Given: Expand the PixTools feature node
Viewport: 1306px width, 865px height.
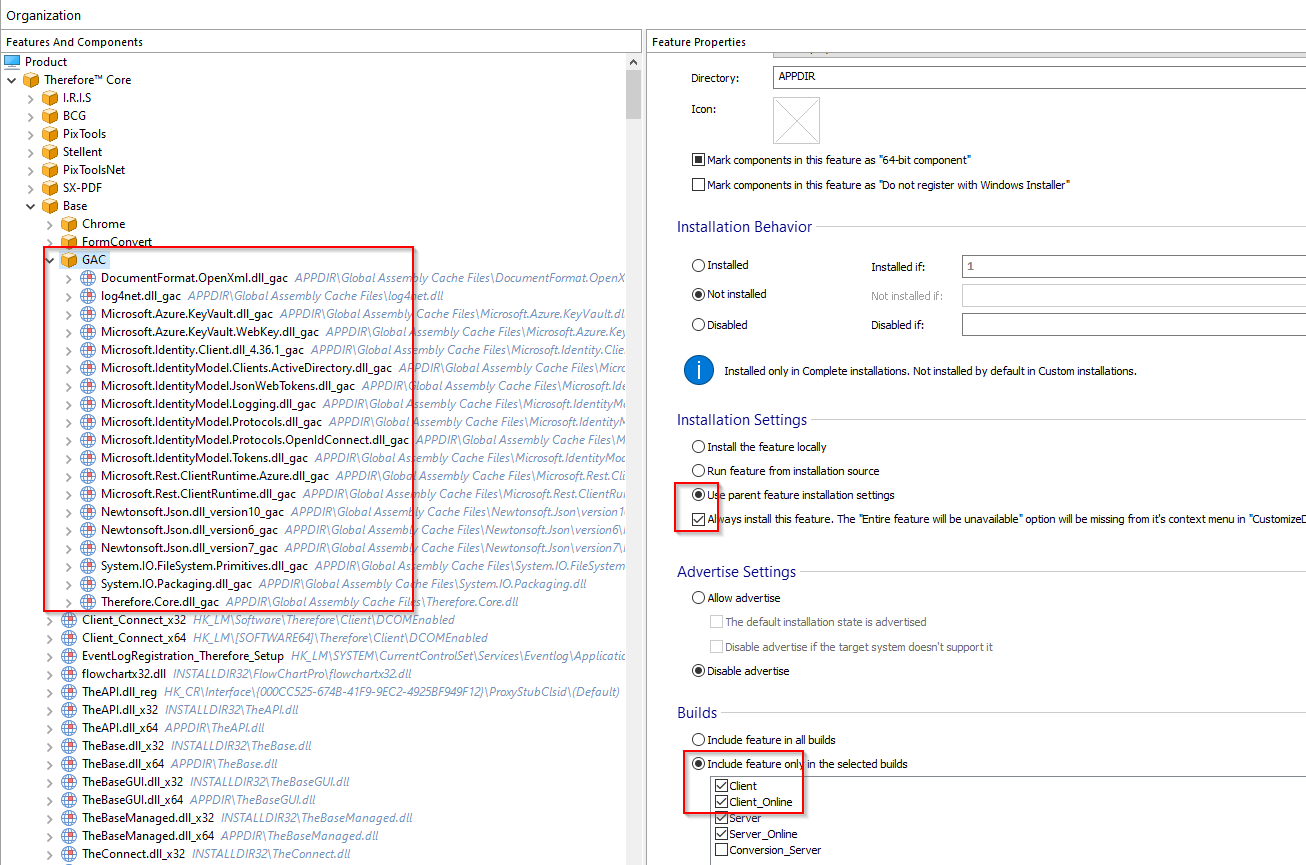Looking at the screenshot, I should [x=30, y=134].
